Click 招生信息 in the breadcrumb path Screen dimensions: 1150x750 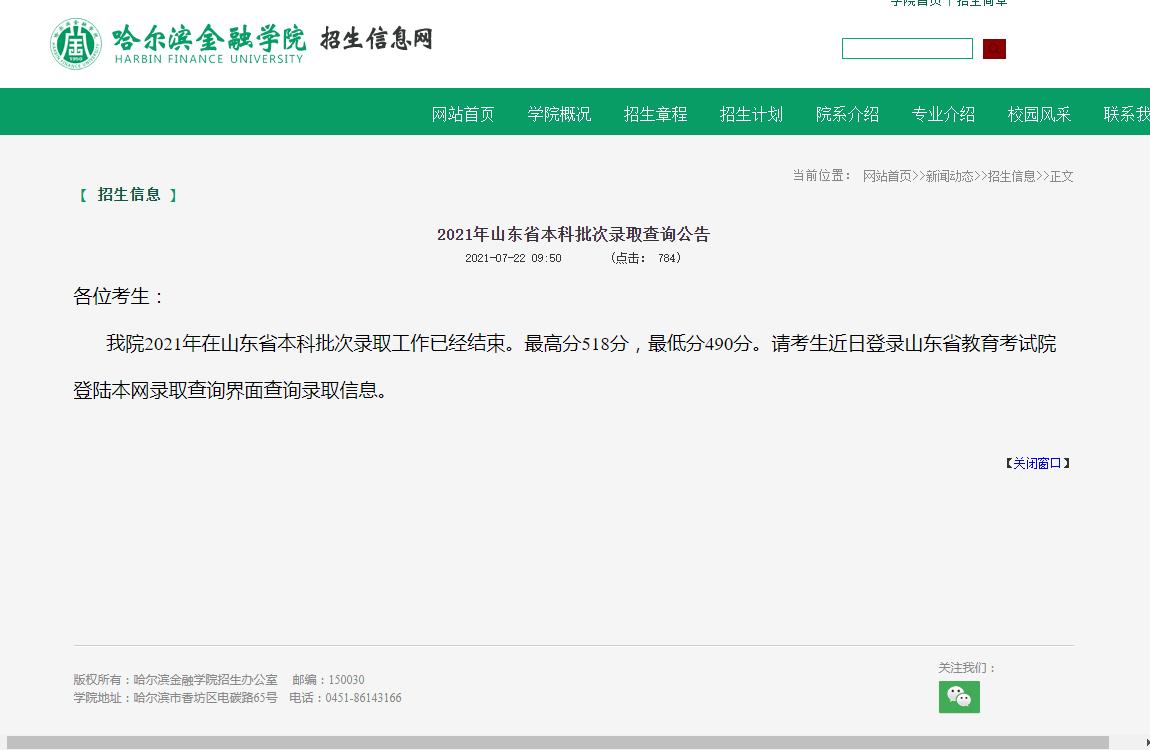1011,176
